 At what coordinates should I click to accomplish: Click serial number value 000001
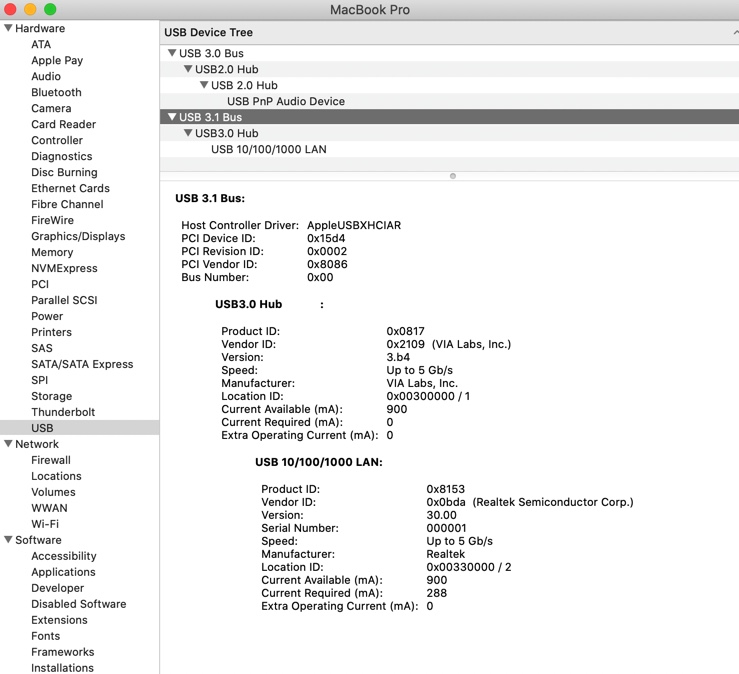[x=446, y=528]
